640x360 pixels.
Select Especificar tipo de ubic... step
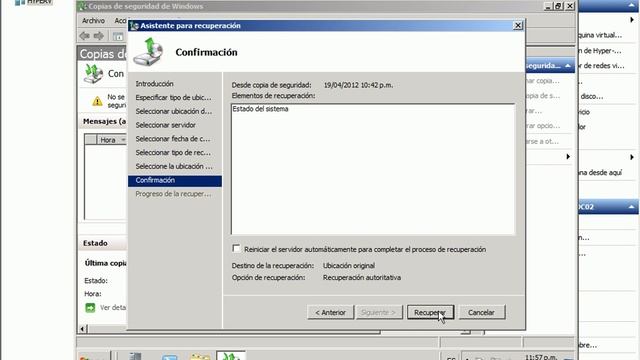pos(173,98)
